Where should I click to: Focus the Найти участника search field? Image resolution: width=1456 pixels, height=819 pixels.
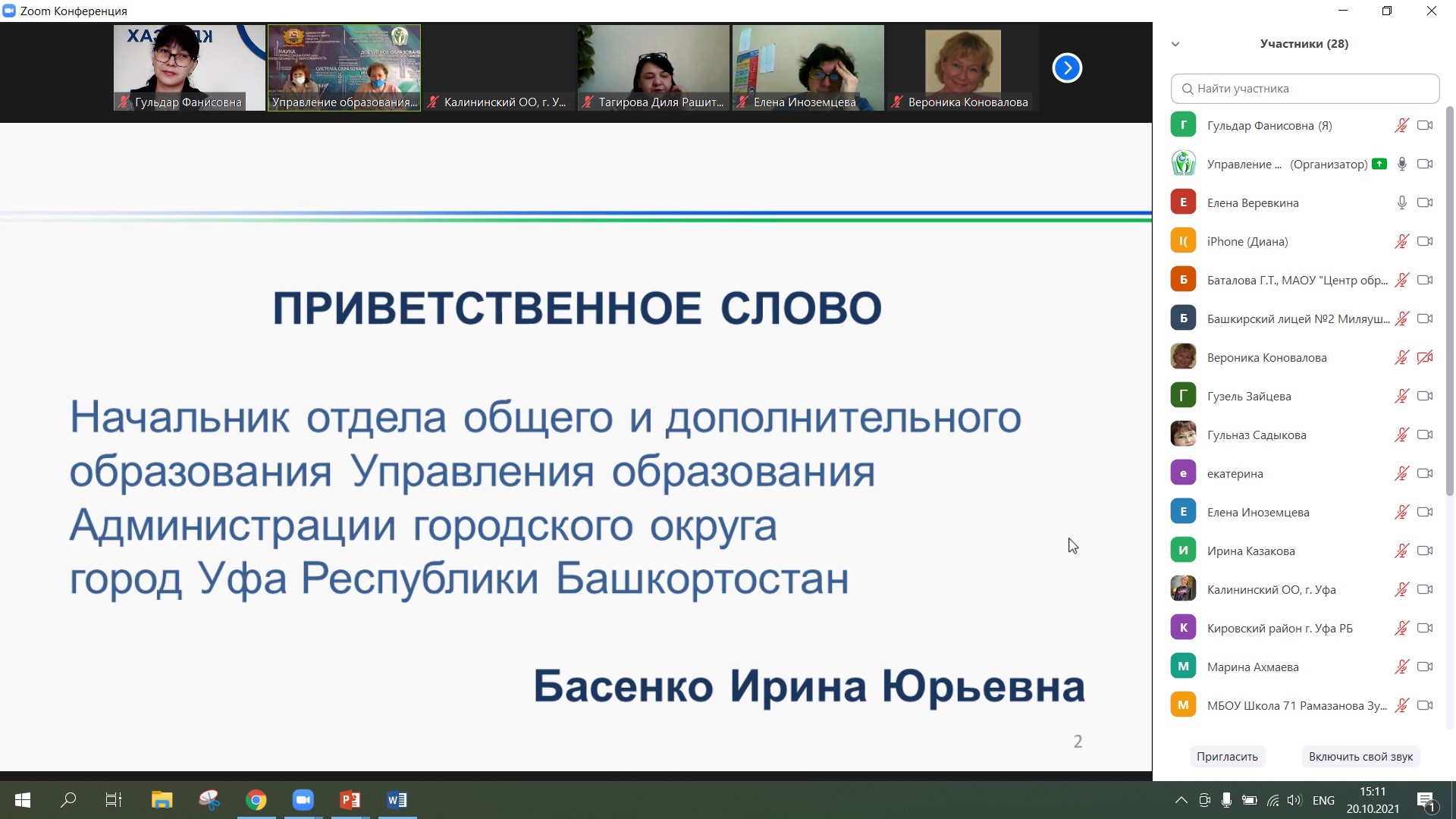[1304, 89]
